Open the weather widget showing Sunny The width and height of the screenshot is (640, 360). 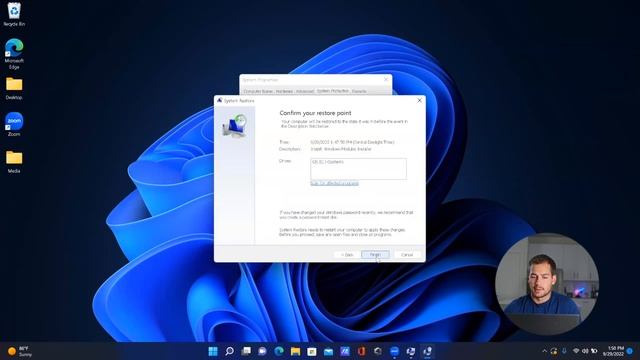[x=20, y=351]
